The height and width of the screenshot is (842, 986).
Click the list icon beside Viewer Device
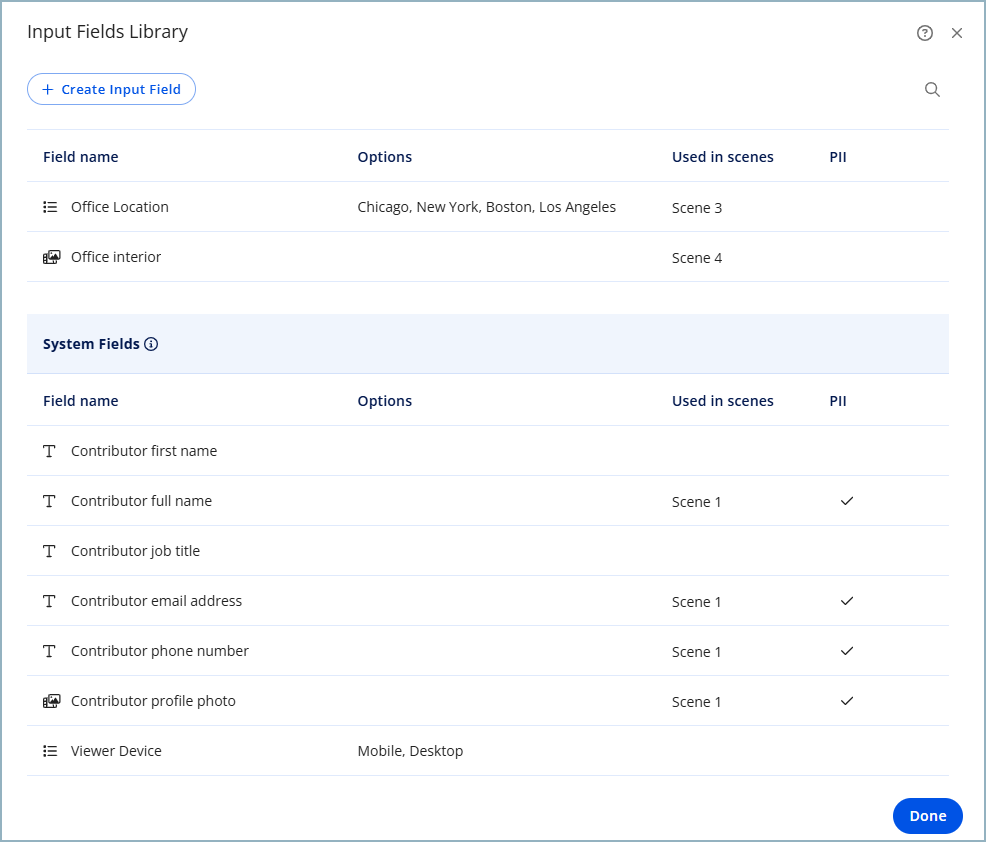click(x=50, y=751)
